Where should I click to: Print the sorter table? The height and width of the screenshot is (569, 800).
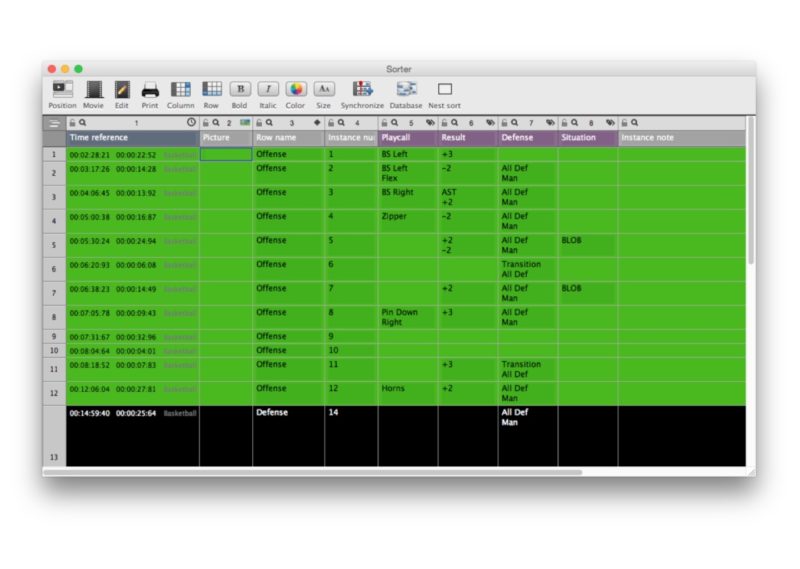pos(150,90)
